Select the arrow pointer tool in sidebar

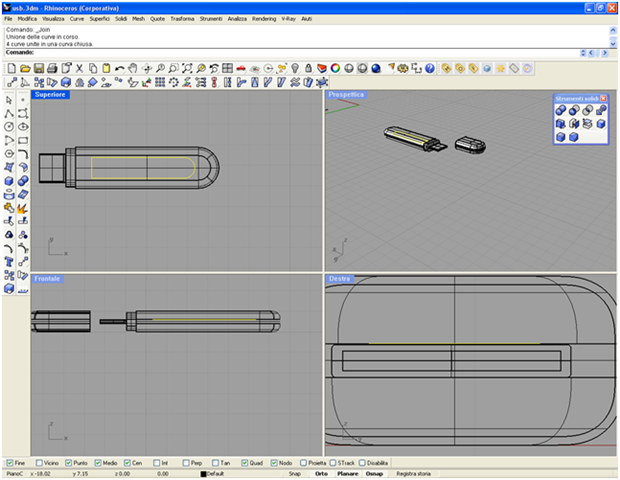[9, 100]
